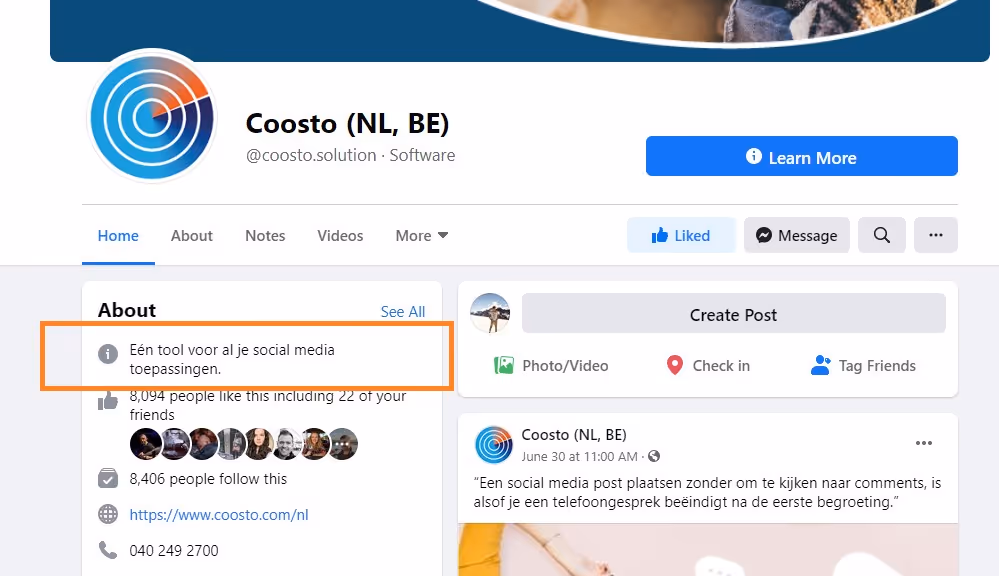
Task: Switch to the Notes tab
Action: point(265,236)
